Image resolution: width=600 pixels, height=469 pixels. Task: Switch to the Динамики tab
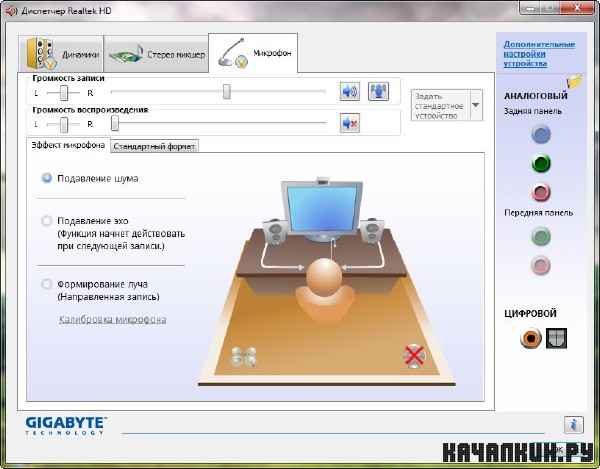click(x=61, y=54)
